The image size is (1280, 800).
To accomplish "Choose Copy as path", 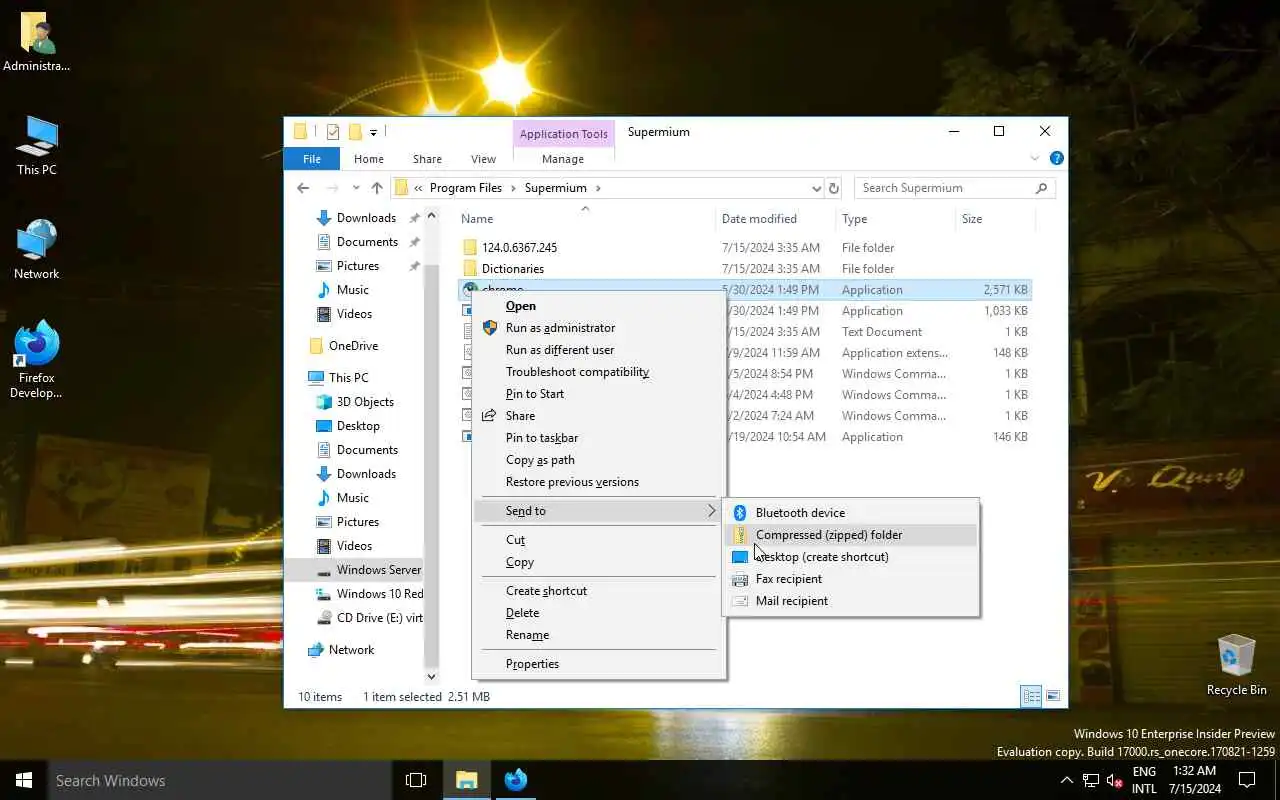I will point(599,460).
